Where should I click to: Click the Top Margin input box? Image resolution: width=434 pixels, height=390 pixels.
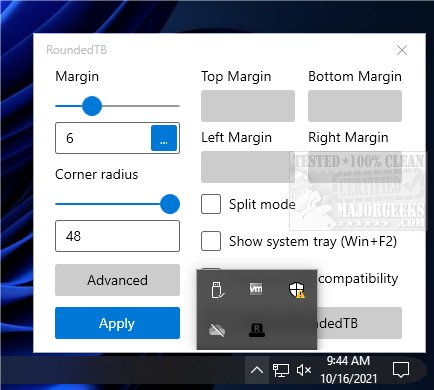pos(248,106)
